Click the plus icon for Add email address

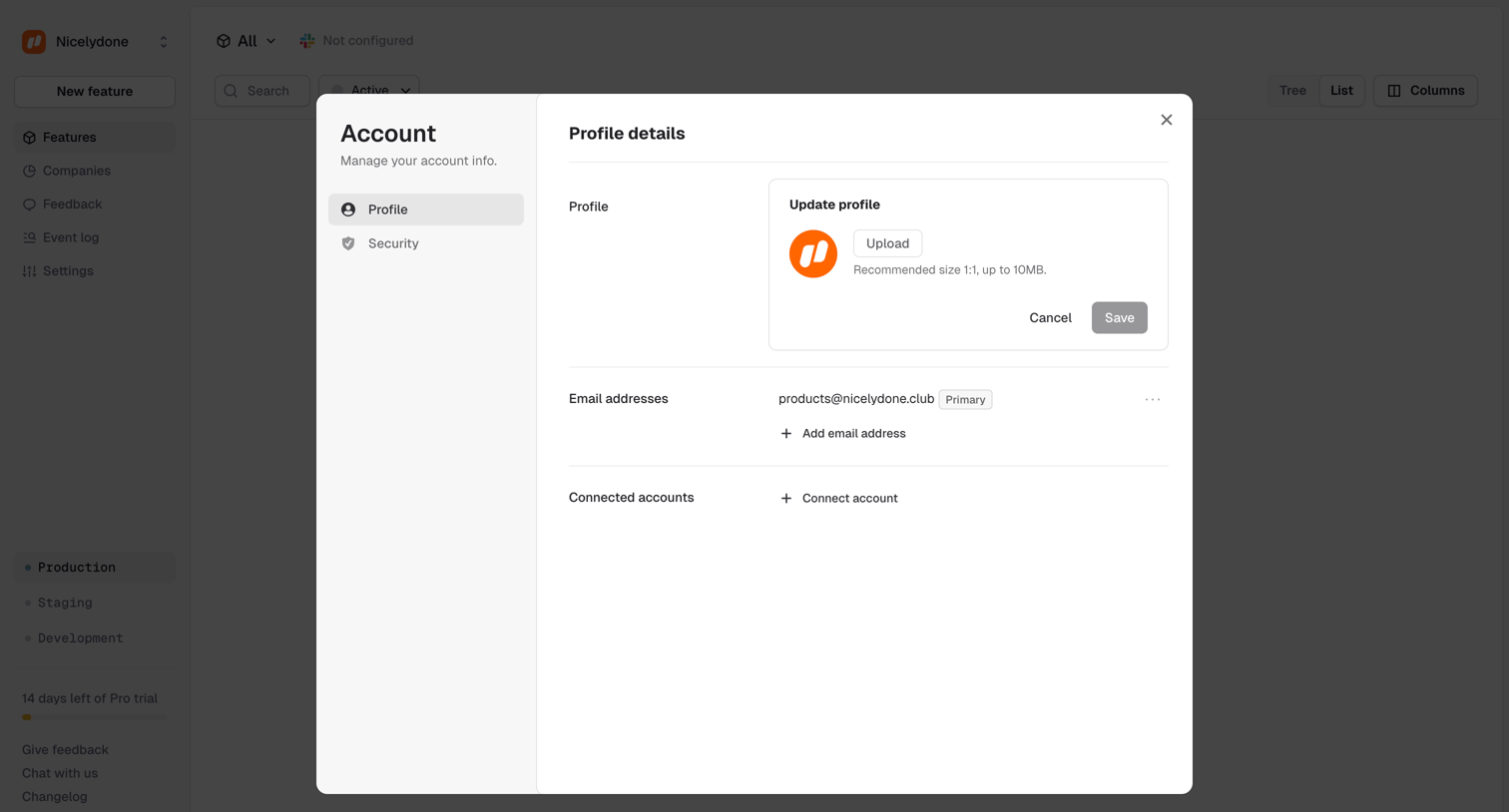(786, 433)
